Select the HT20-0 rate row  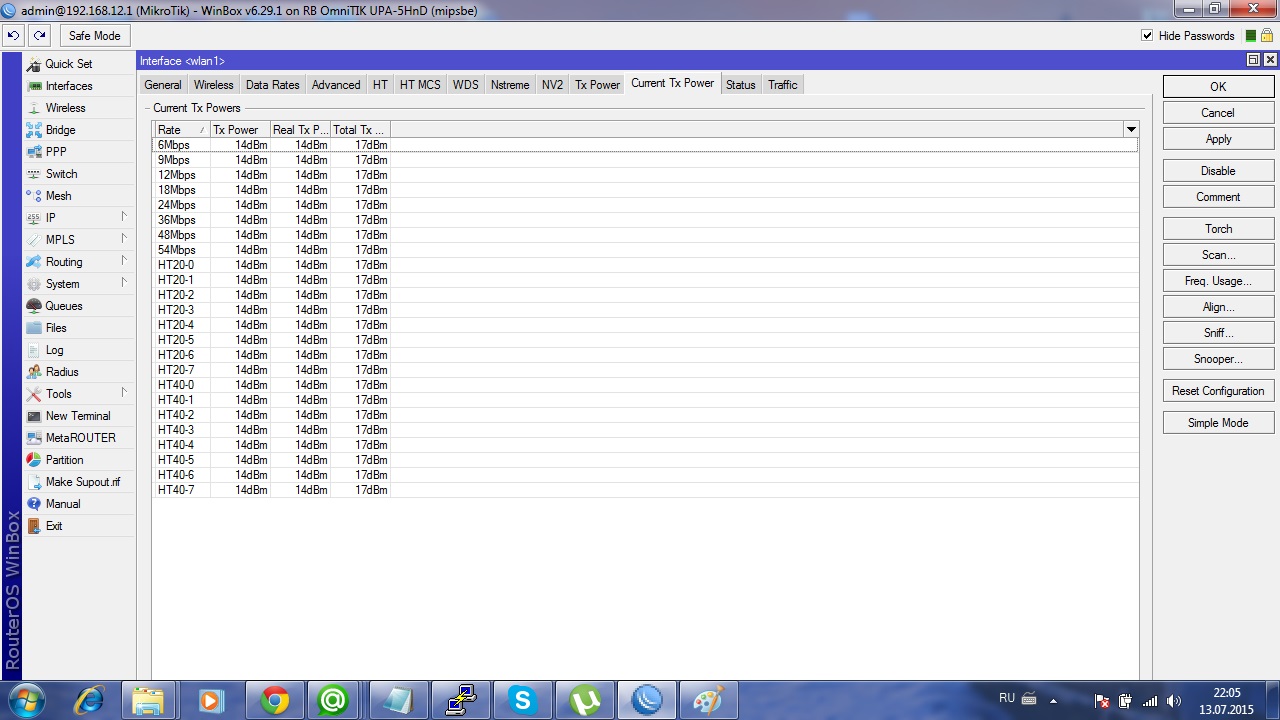point(645,265)
